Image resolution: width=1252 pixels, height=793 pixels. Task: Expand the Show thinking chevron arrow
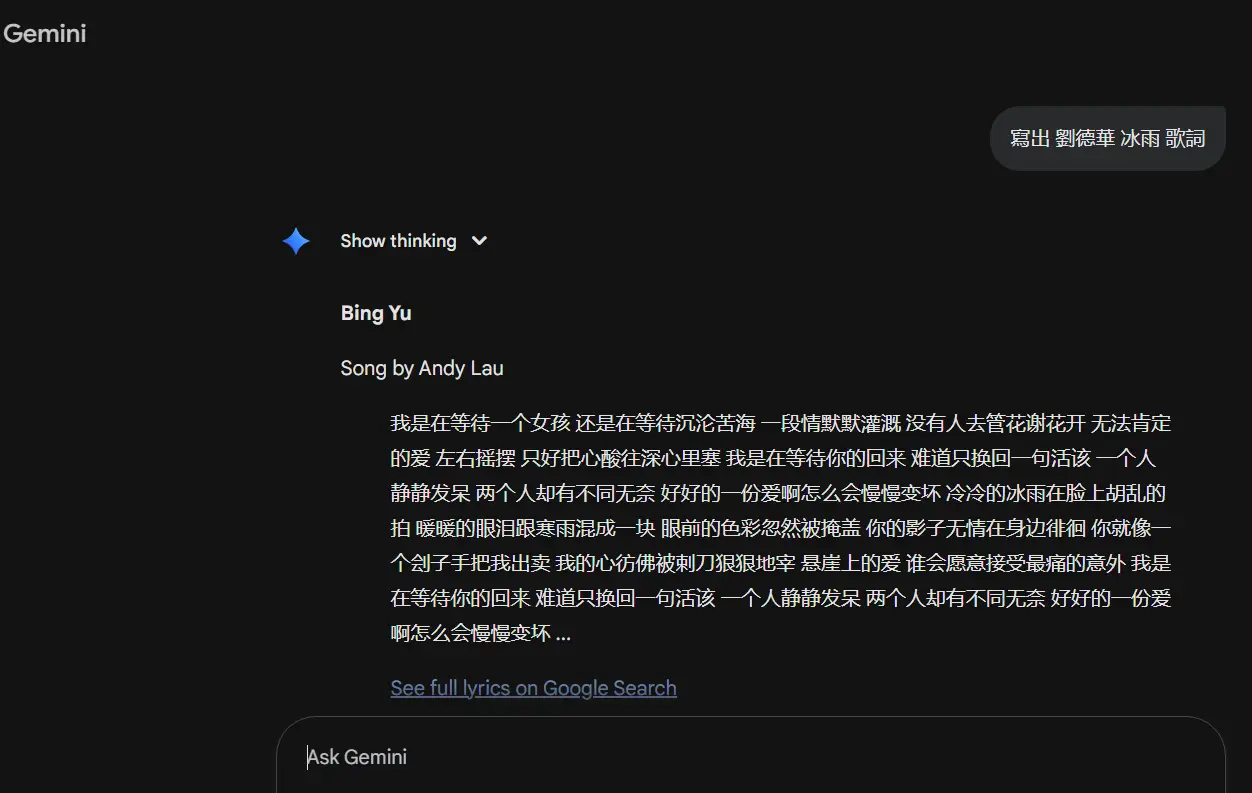click(479, 241)
